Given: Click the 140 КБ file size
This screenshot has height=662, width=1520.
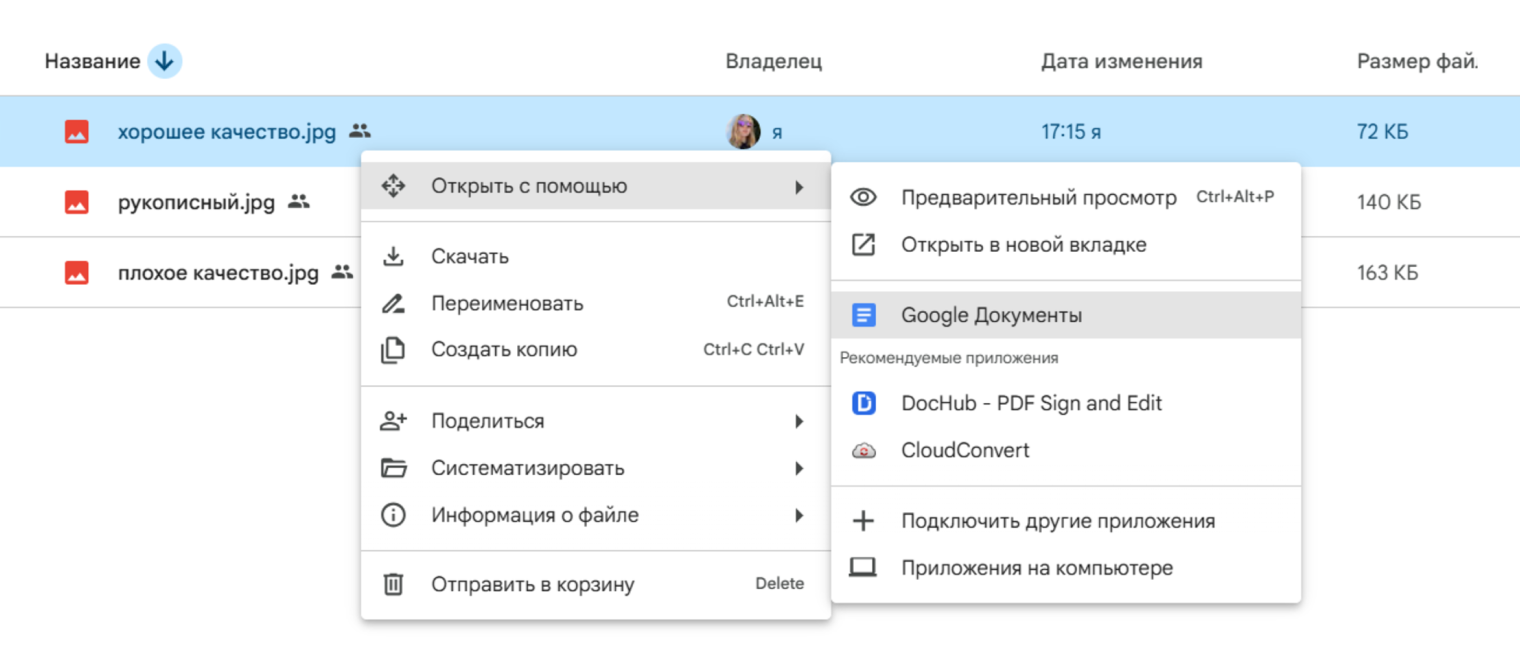Looking at the screenshot, I should 1389,202.
